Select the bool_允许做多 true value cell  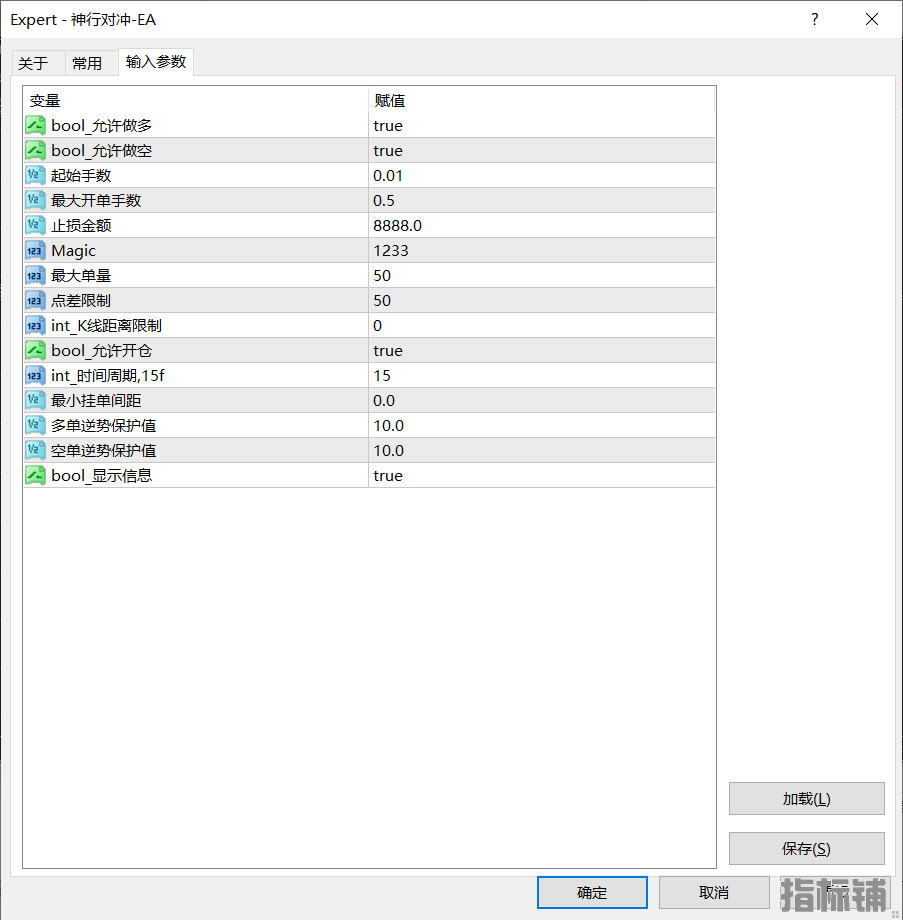pos(541,125)
